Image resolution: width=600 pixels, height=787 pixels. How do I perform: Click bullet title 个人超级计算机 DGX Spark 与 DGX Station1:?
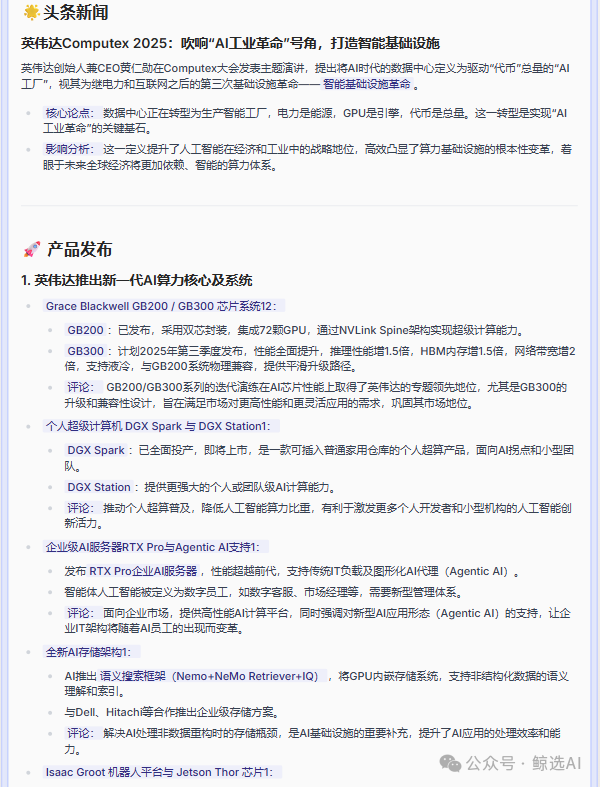click(161, 426)
